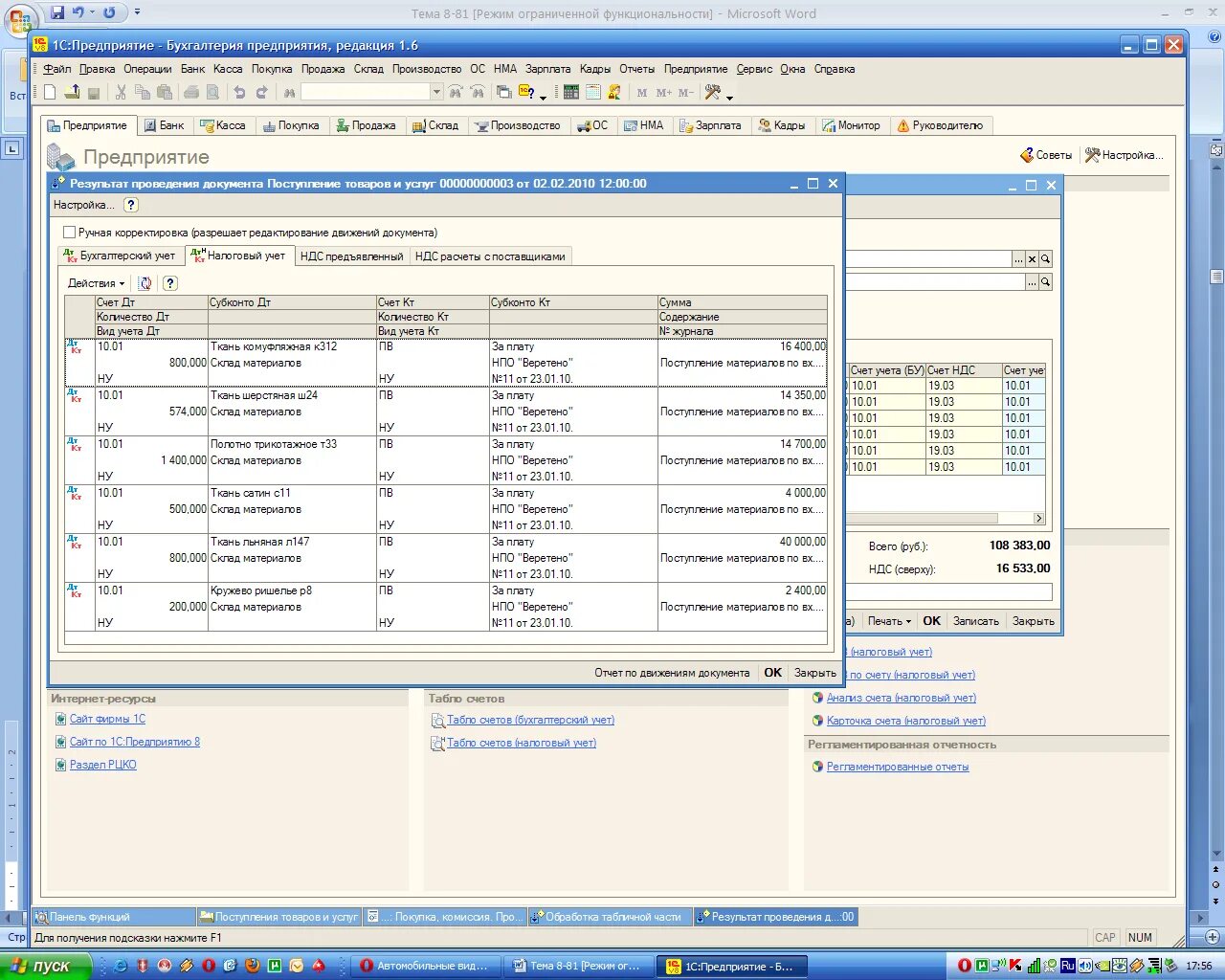The width and height of the screenshot is (1225, 980).
Task: Click the ellipsis select button in the top document field
Action: click(1018, 259)
